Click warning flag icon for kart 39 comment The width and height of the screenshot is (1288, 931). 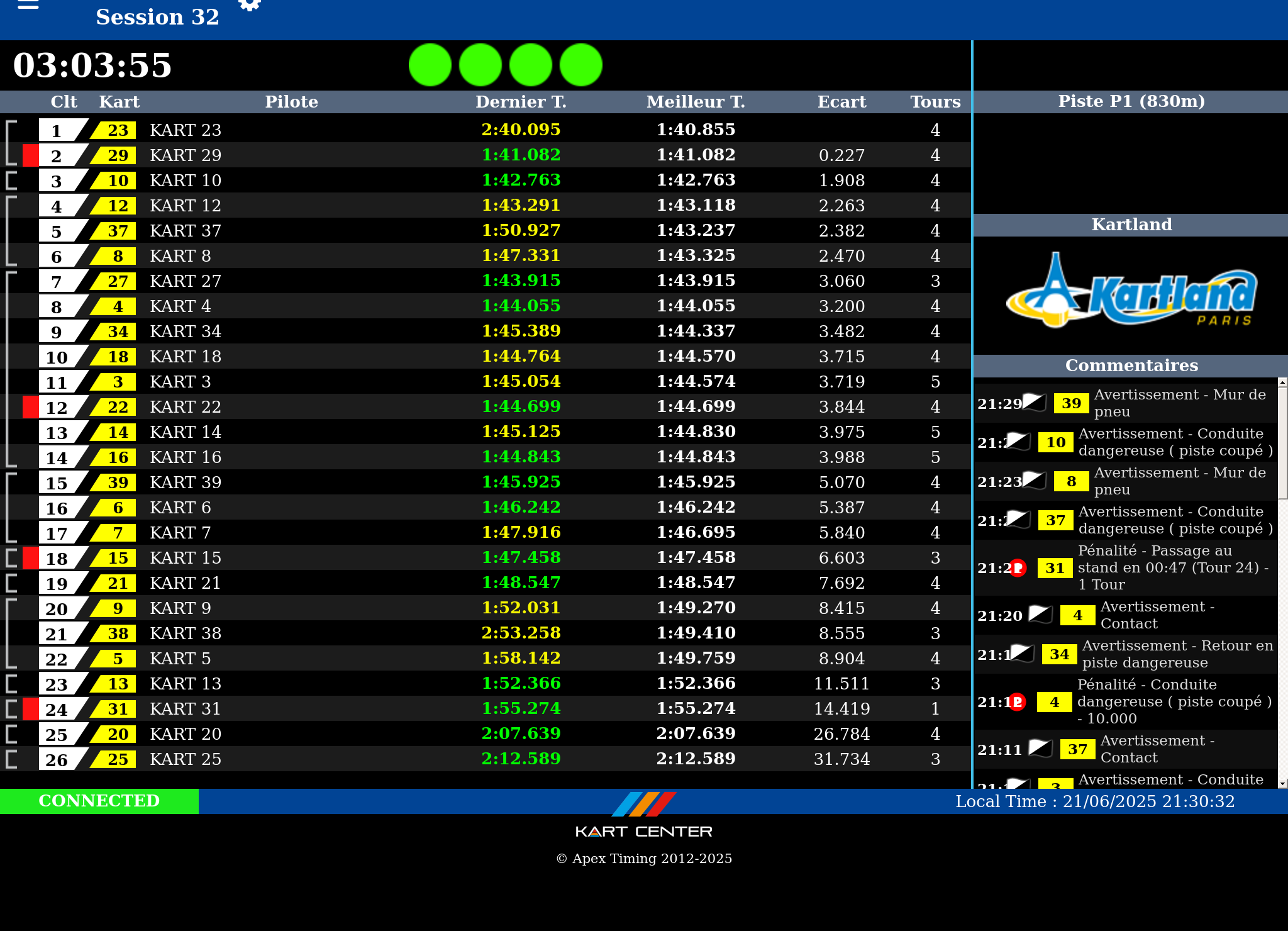coord(1035,402)
